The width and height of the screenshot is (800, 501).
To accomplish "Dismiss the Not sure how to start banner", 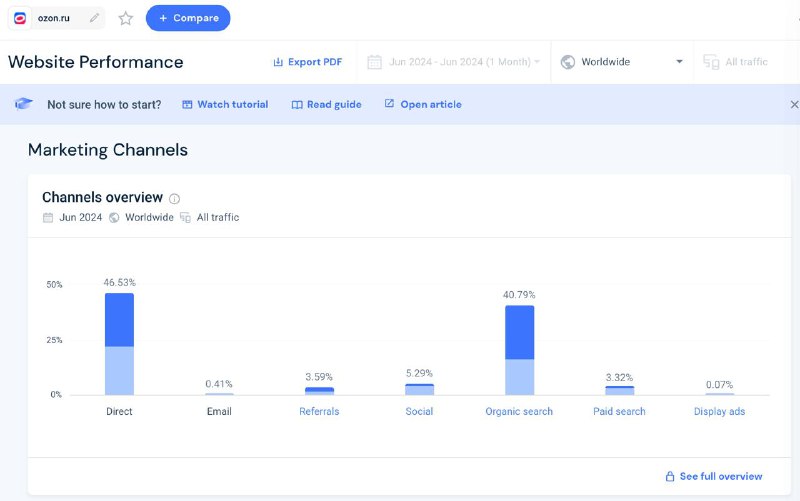I will 794,104.
